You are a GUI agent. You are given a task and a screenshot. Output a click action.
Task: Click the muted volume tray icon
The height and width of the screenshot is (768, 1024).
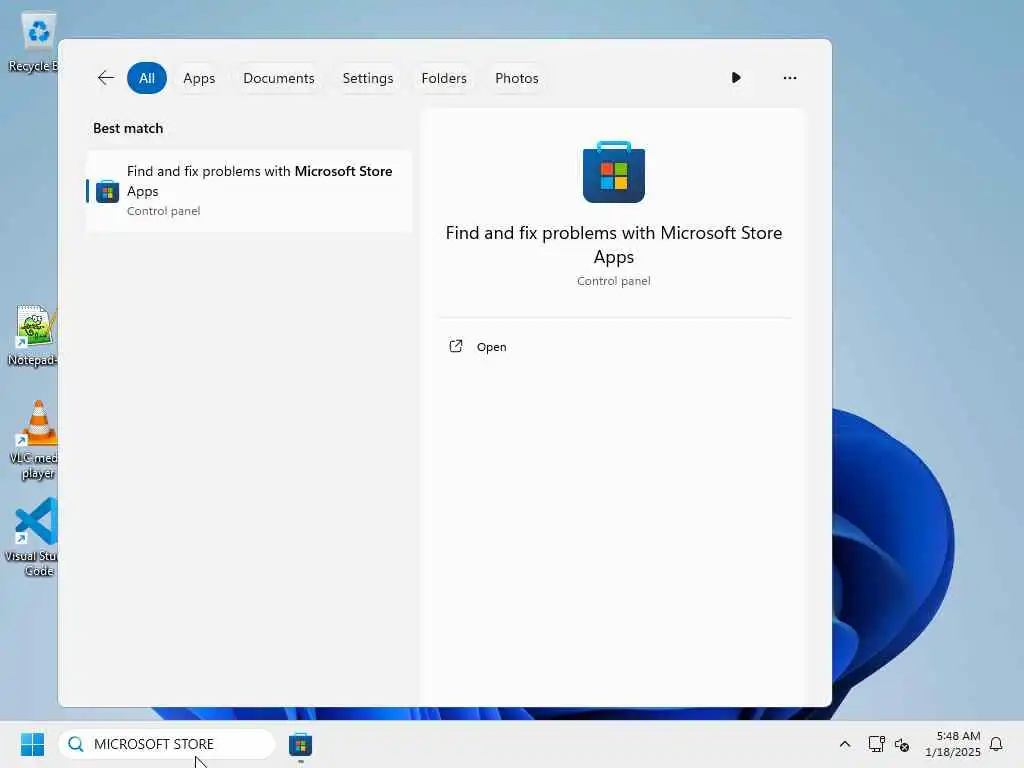[902, 744]
